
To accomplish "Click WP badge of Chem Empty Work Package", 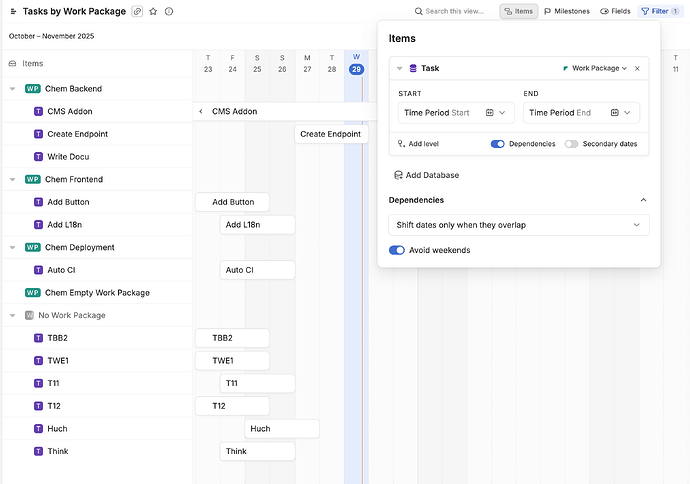I will click(x=33, y=293).
